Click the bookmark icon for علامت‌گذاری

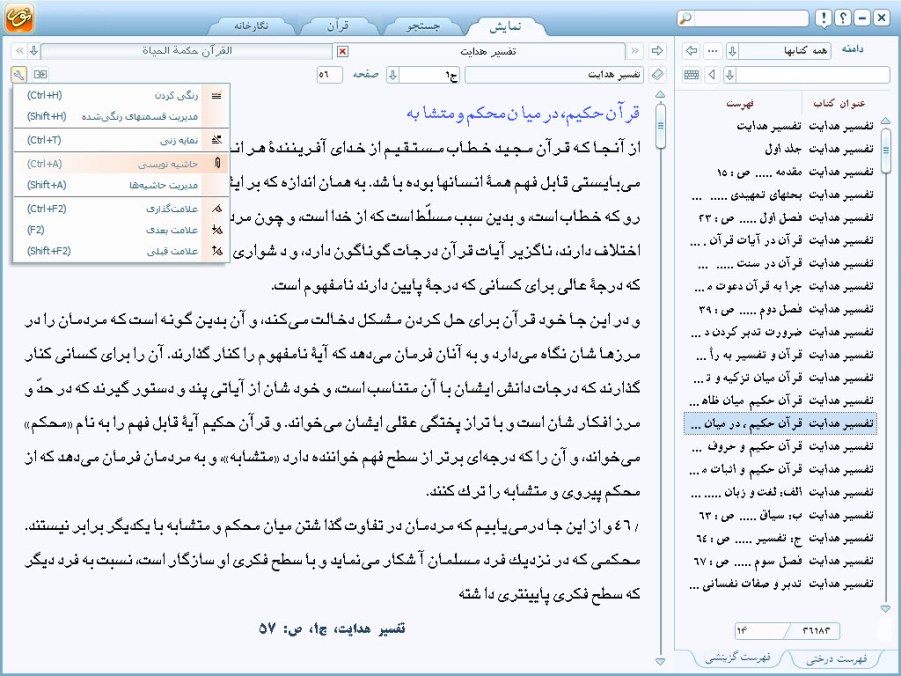(217, 209)
